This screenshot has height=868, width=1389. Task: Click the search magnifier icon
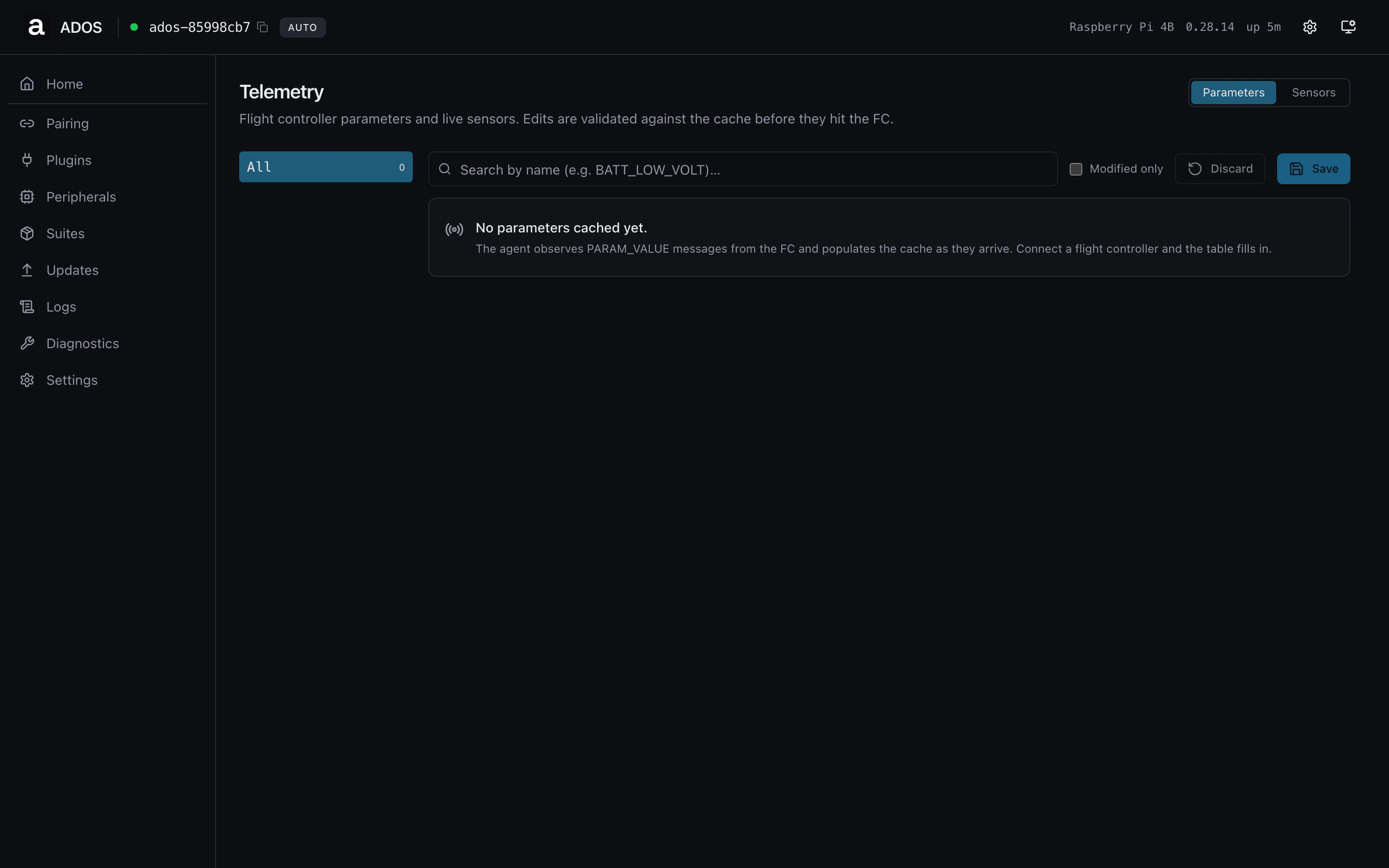coord(445,169)
